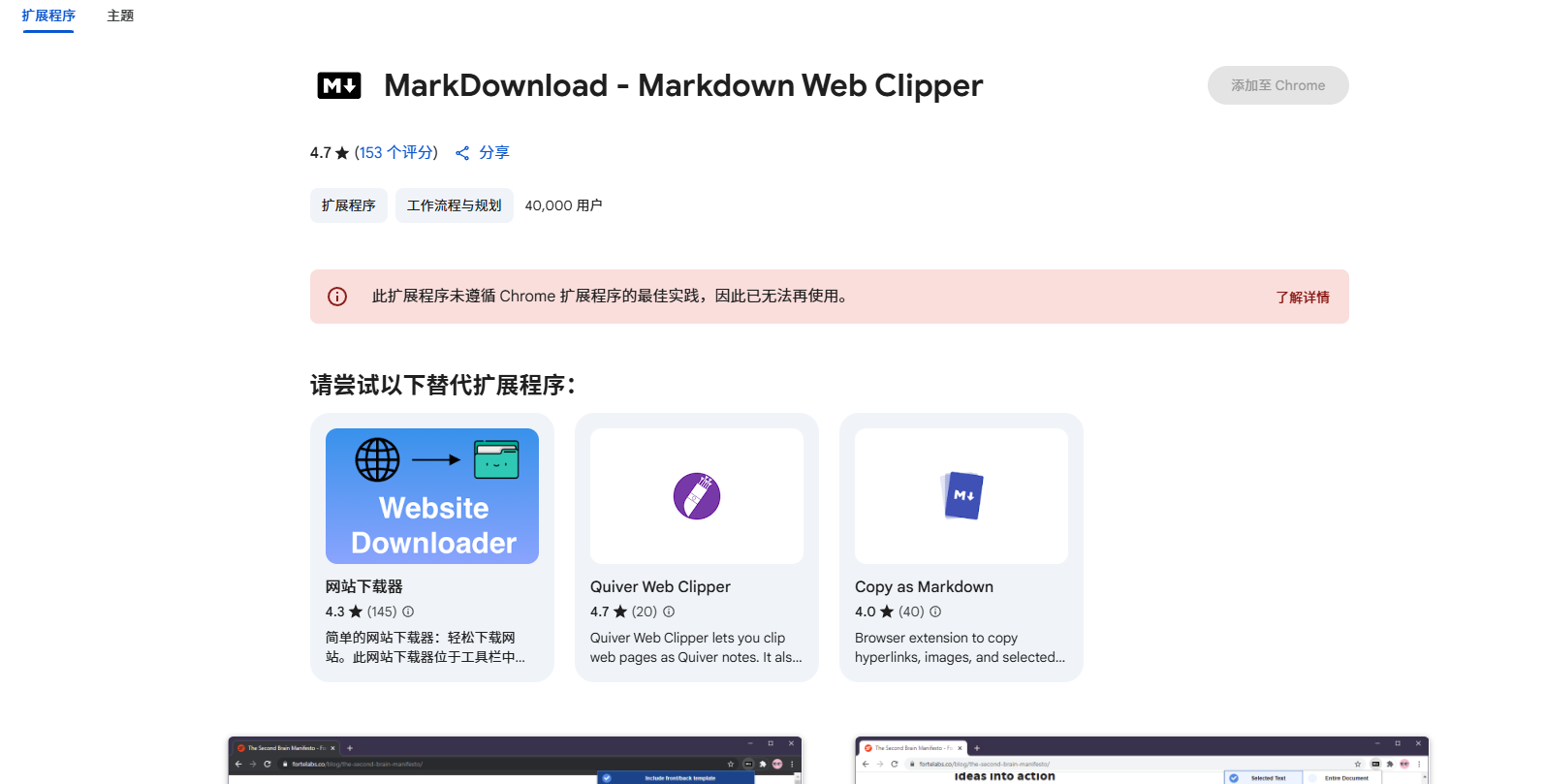The height and width of the screenshot is (784, 1545).
Task: Click the 请尝试以下替代扩展程序 heading
Action: click(x=443, y=386)
